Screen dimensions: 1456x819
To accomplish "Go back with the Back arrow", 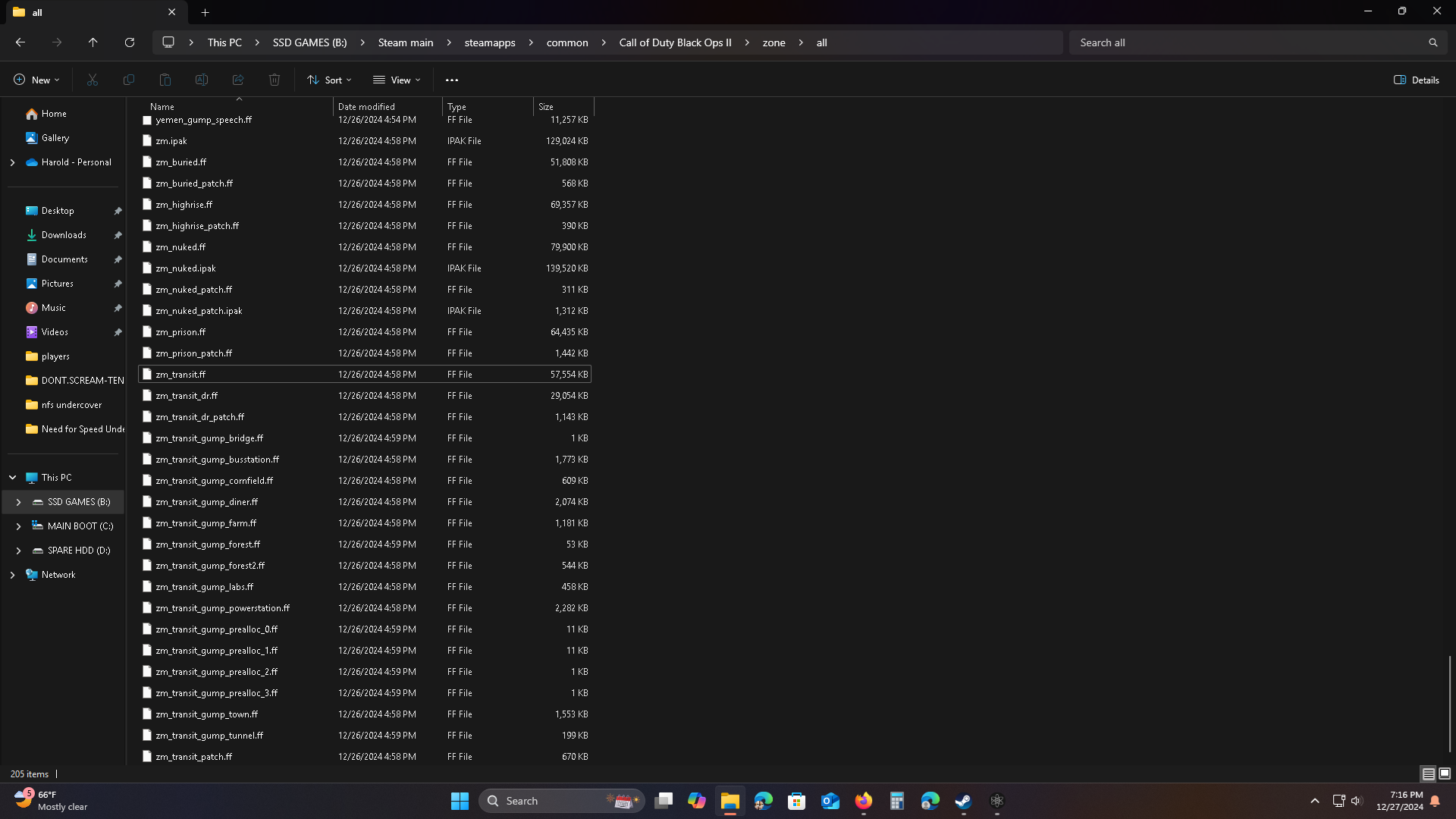I will (20, 42).
